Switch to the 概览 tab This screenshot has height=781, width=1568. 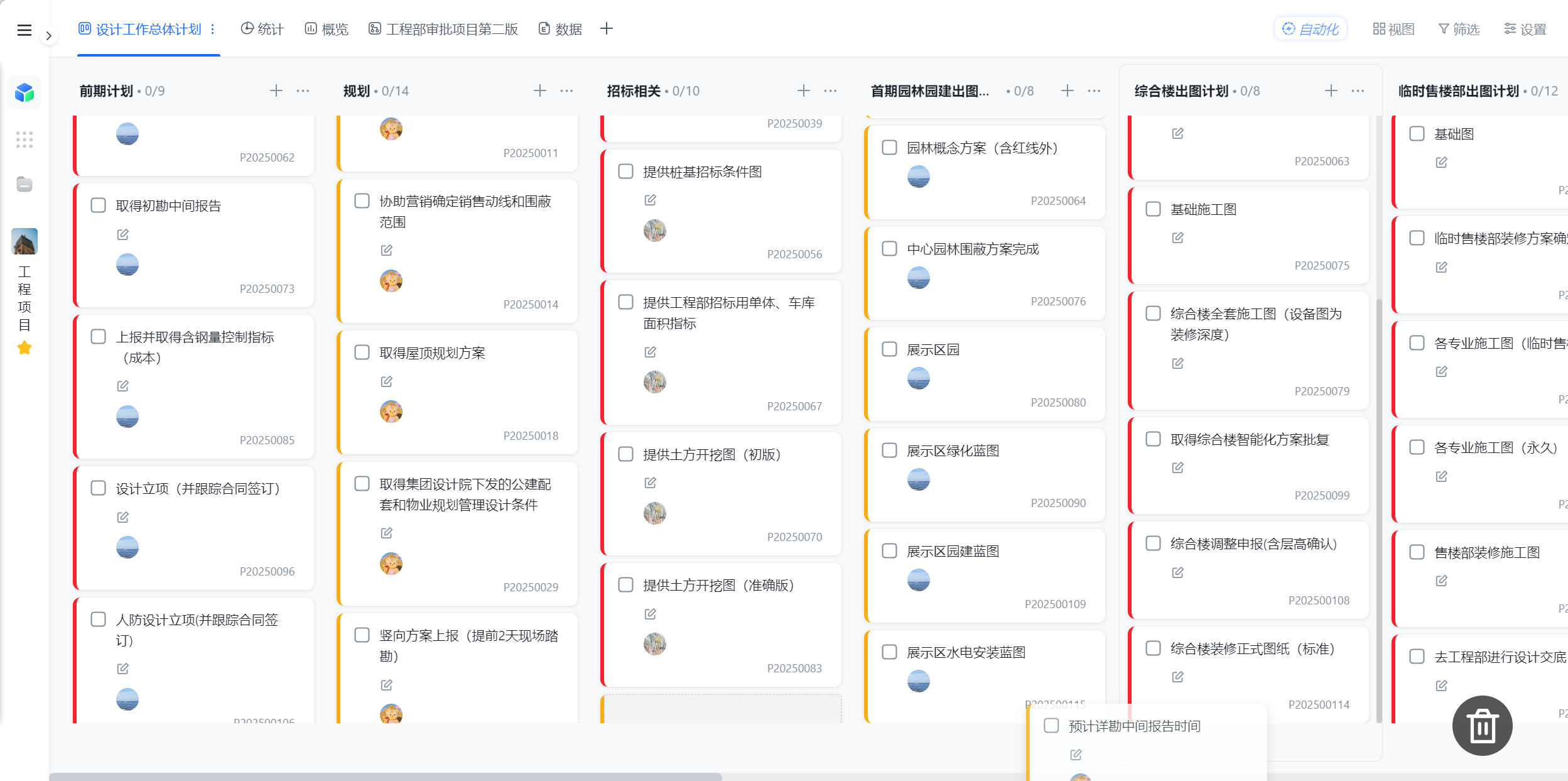[327, 29]
